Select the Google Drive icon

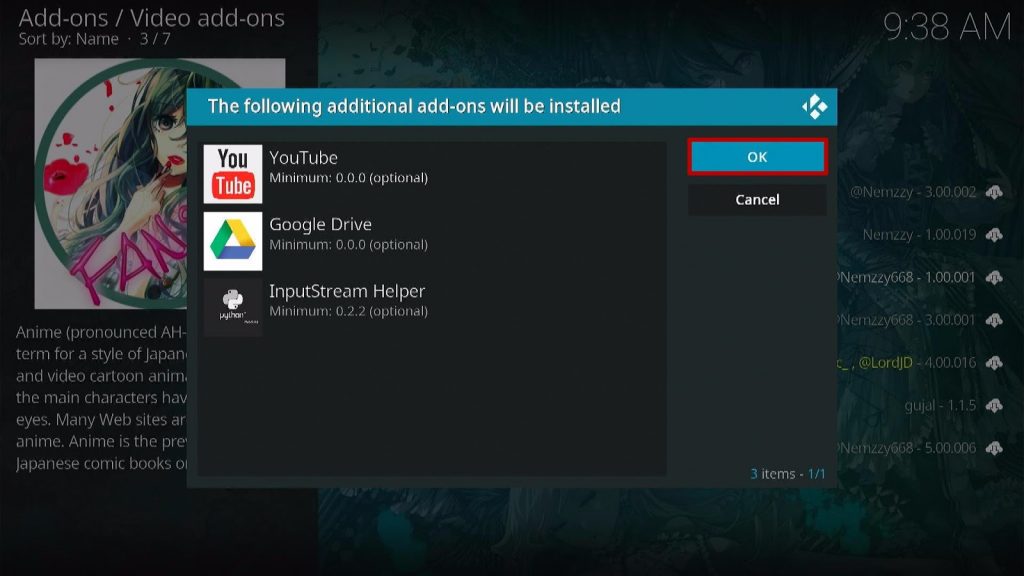click(x=232, y=241)
